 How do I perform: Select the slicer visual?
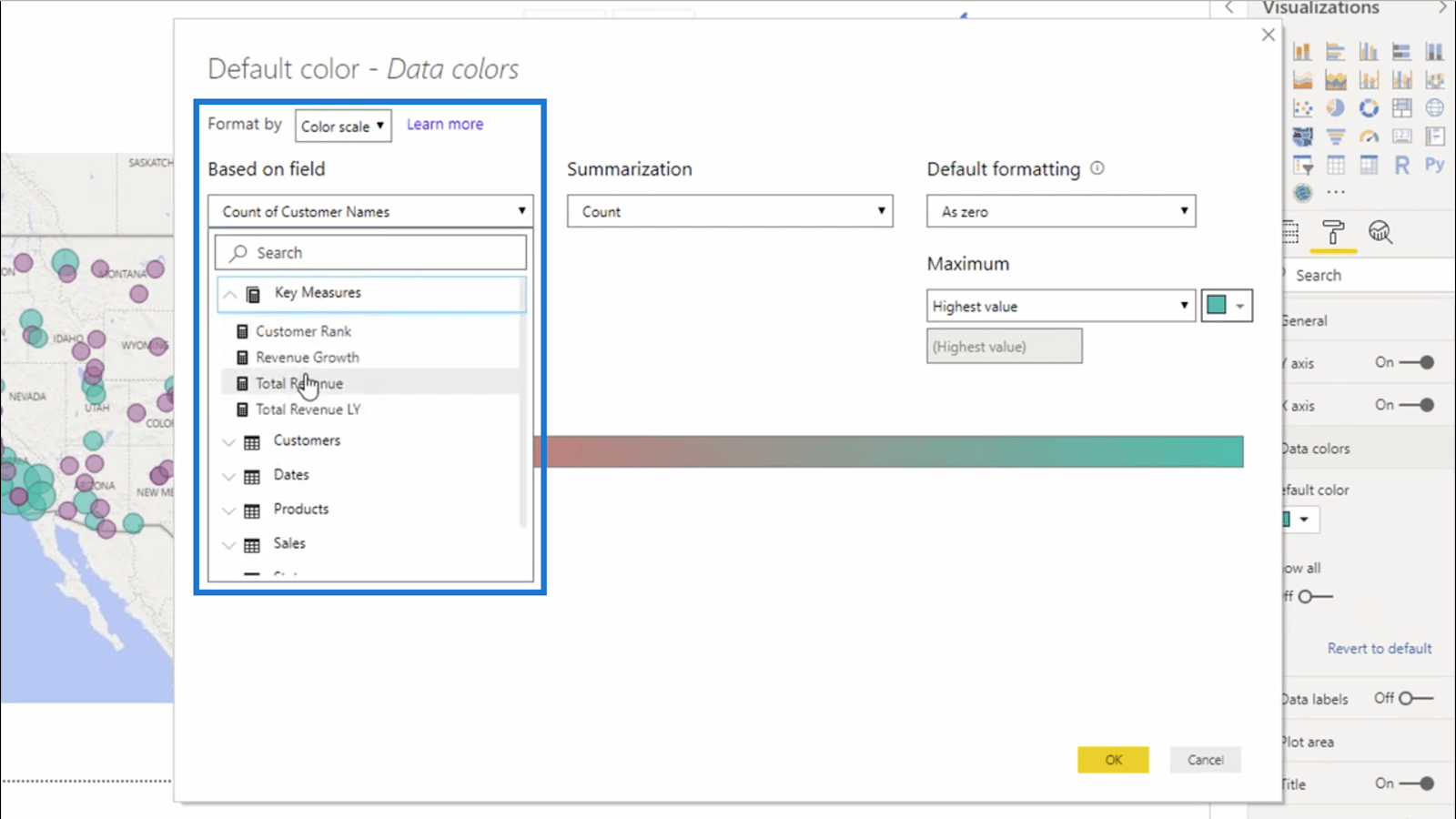(x=1302, y=165)
